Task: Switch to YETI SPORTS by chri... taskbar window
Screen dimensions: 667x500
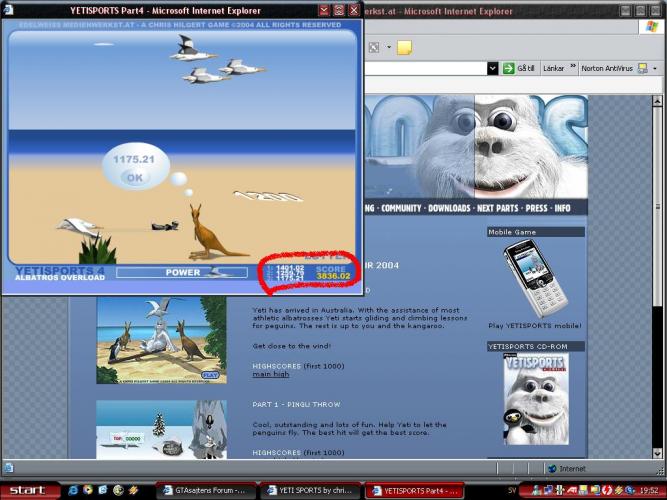Action: click(310, 491)
